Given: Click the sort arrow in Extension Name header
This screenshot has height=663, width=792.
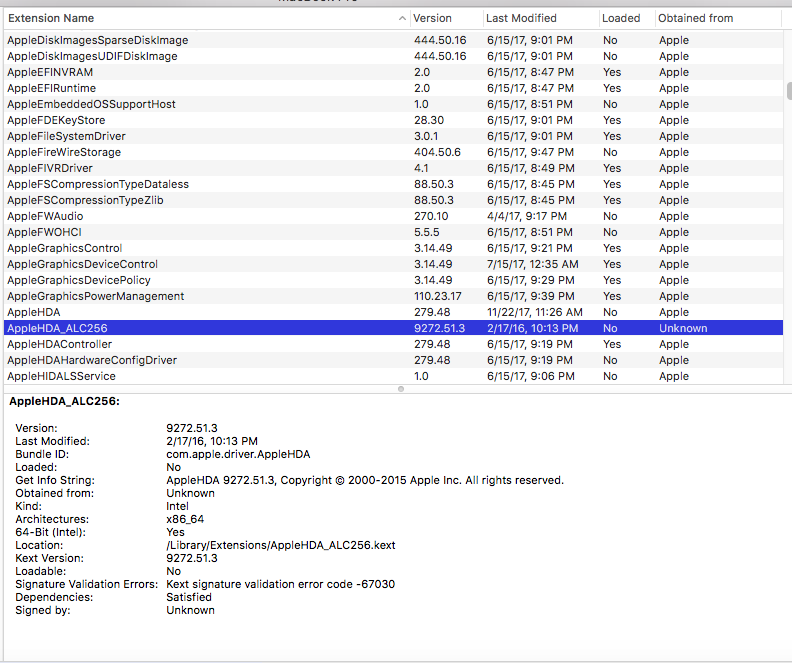Looking at the screenshot, I should pyautogui.click(x=401, y=18).
